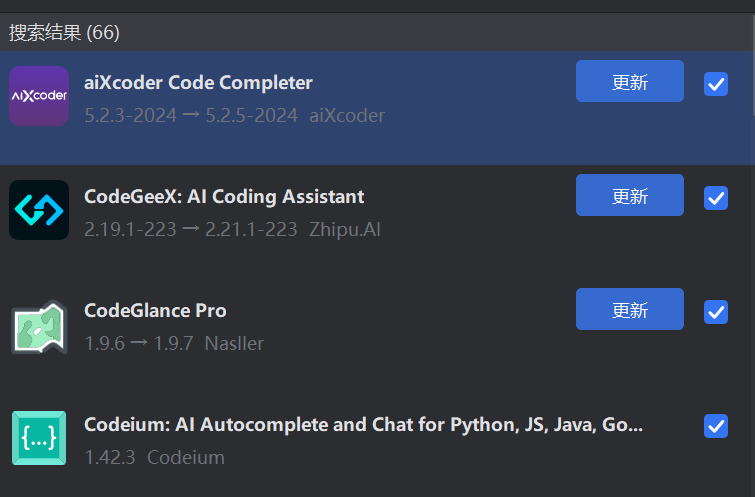Toggle the CodeGlance Pro enabled checkbox

tap(716, 312)
